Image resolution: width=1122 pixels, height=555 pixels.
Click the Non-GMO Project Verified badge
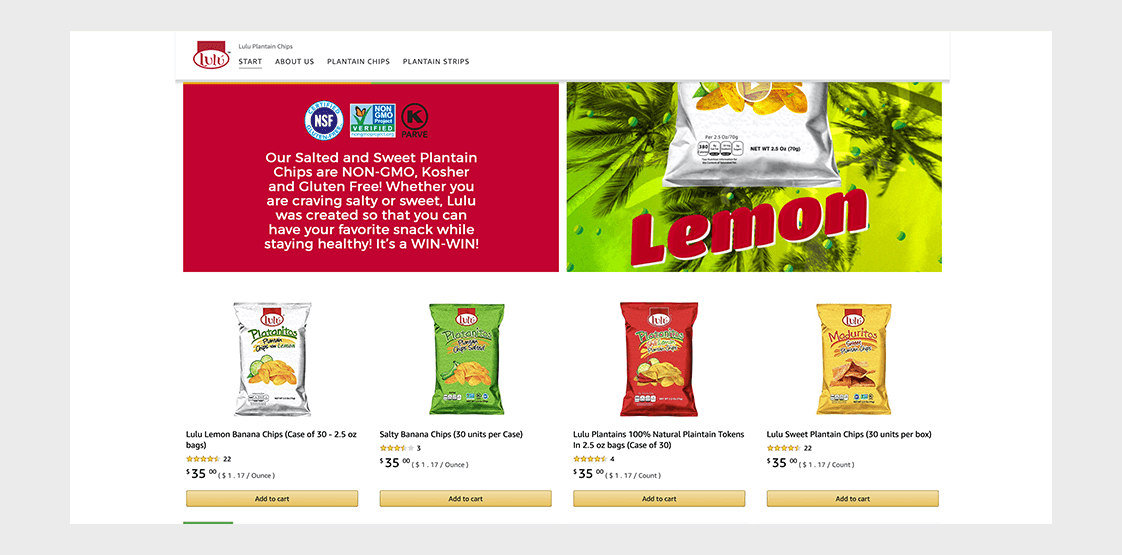pos(372,120)
